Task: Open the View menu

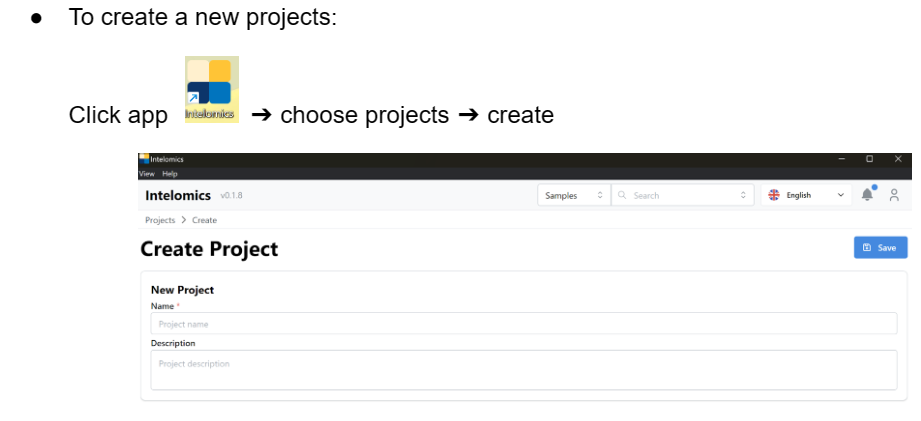Action: [146, 173]
